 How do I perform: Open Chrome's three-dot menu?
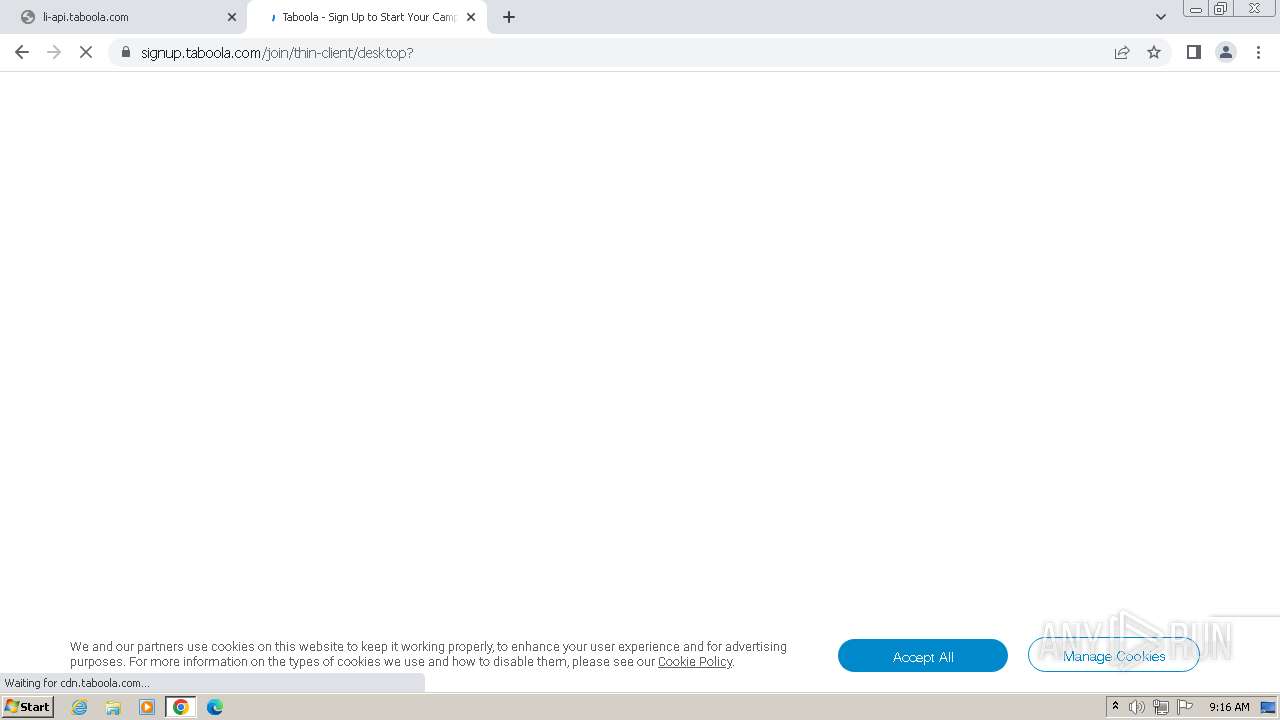pos(1258,52)
